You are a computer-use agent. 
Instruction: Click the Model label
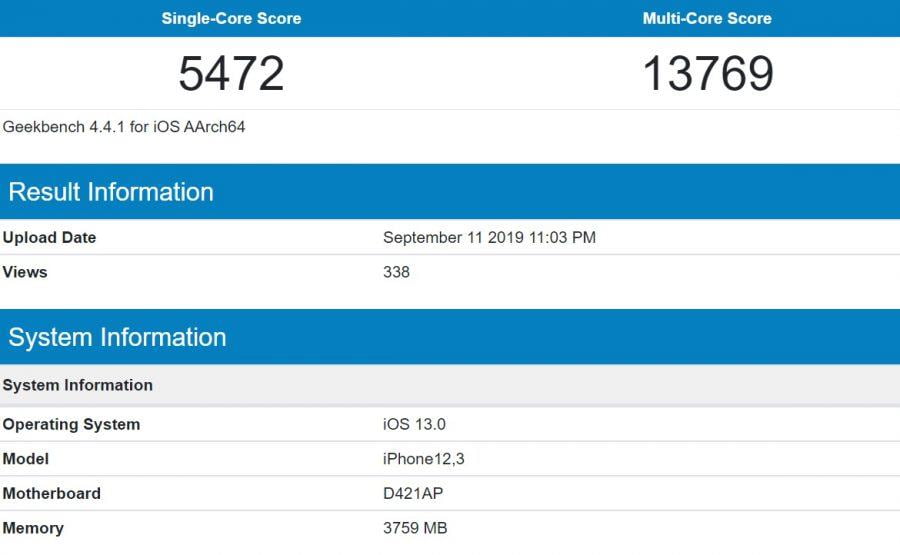[x=26, y=459]
